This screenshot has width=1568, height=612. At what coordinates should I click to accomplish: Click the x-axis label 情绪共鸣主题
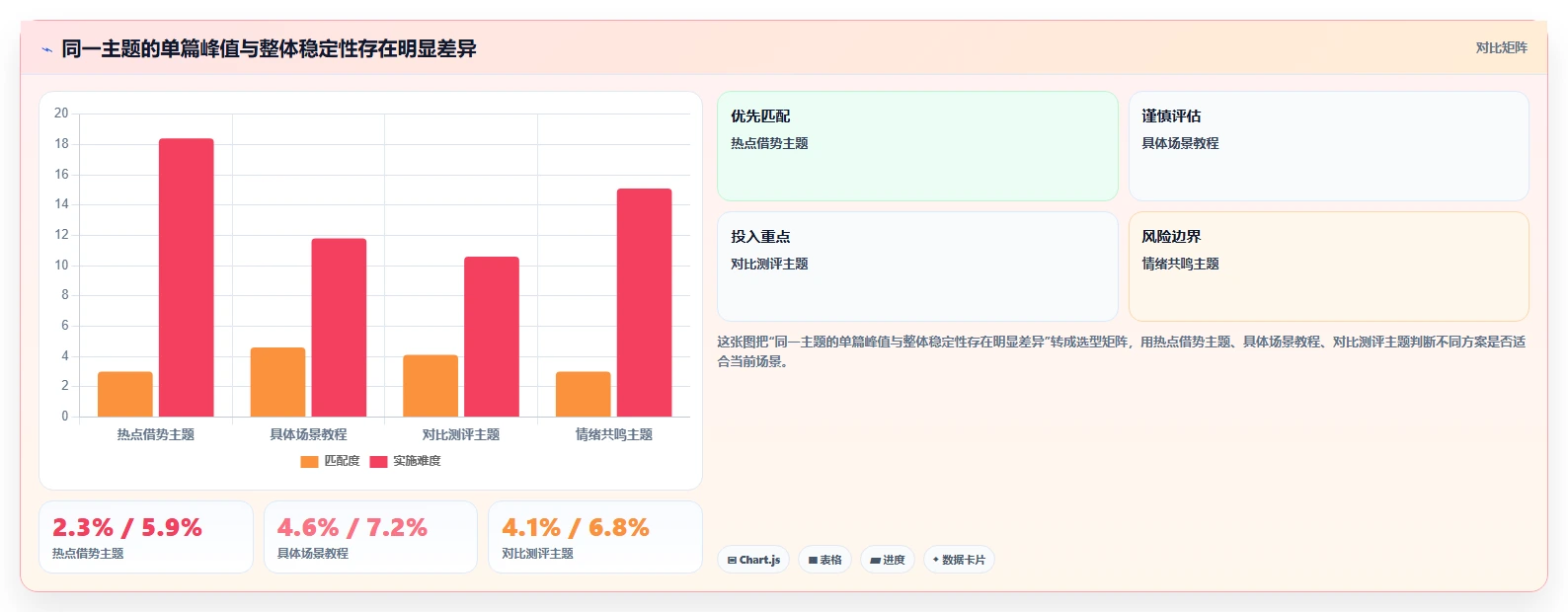614,434
